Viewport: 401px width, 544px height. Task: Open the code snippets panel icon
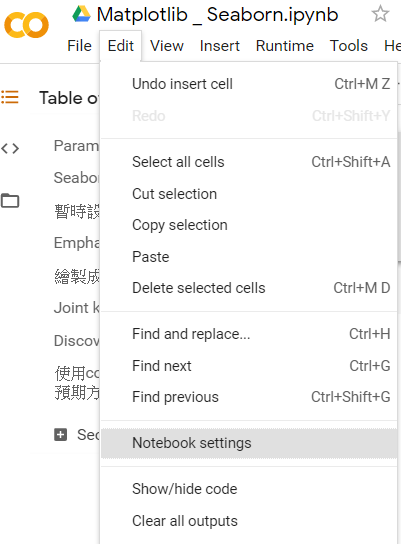point(10,148)
